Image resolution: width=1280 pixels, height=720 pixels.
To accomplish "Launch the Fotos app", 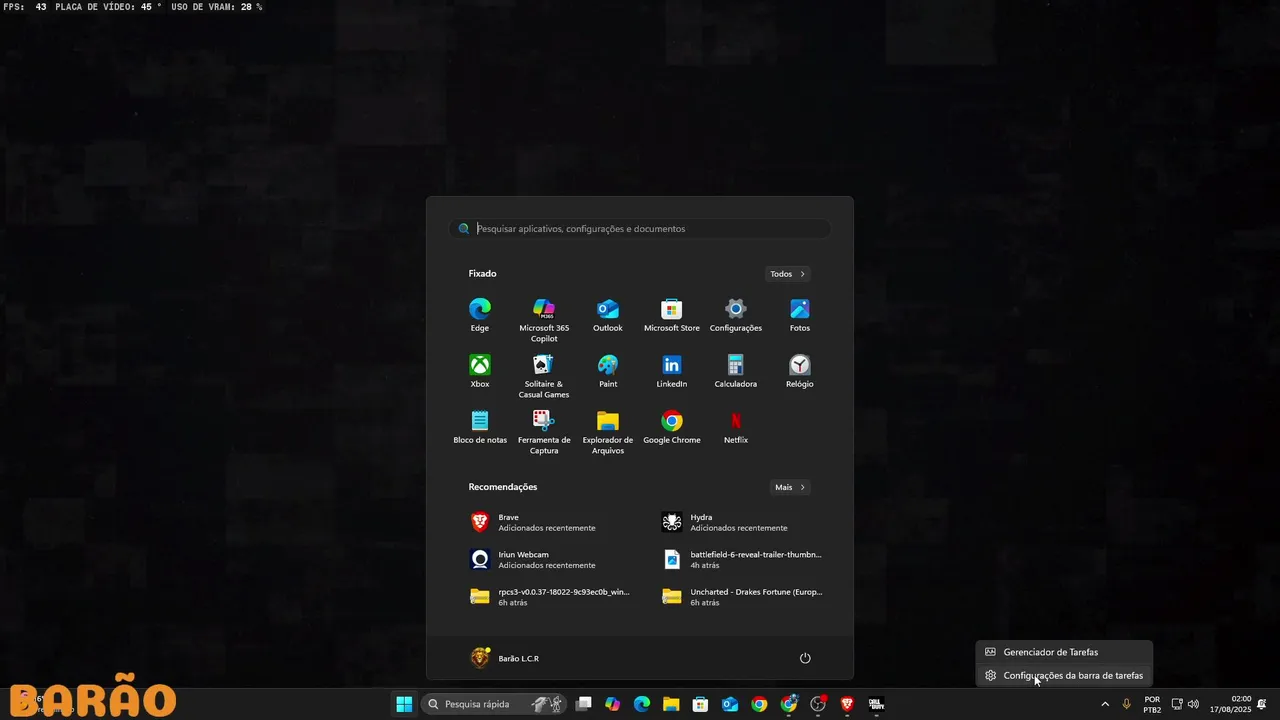I will (x=800, y=315).
